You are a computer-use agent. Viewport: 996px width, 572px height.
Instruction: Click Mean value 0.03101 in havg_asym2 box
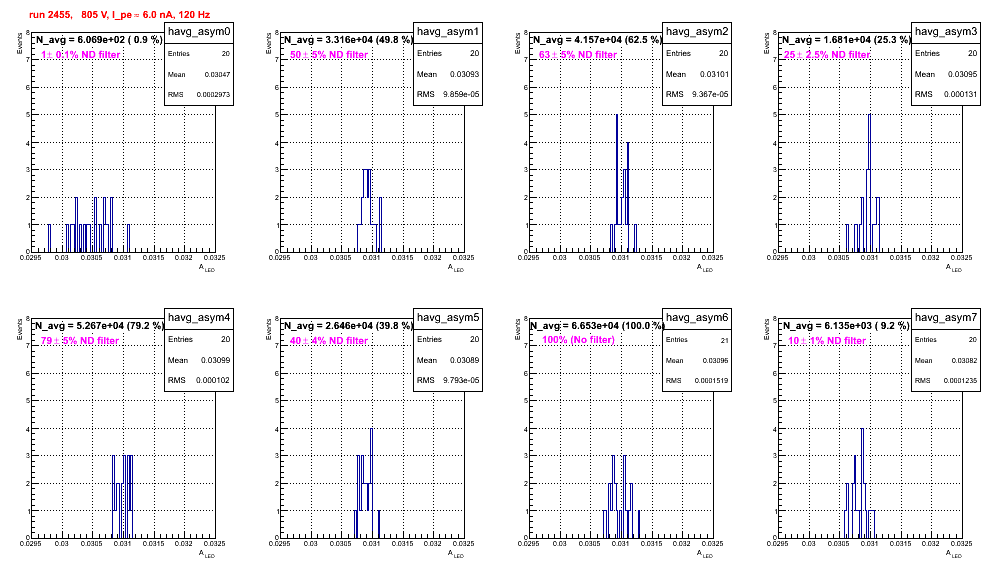(714, 74)
